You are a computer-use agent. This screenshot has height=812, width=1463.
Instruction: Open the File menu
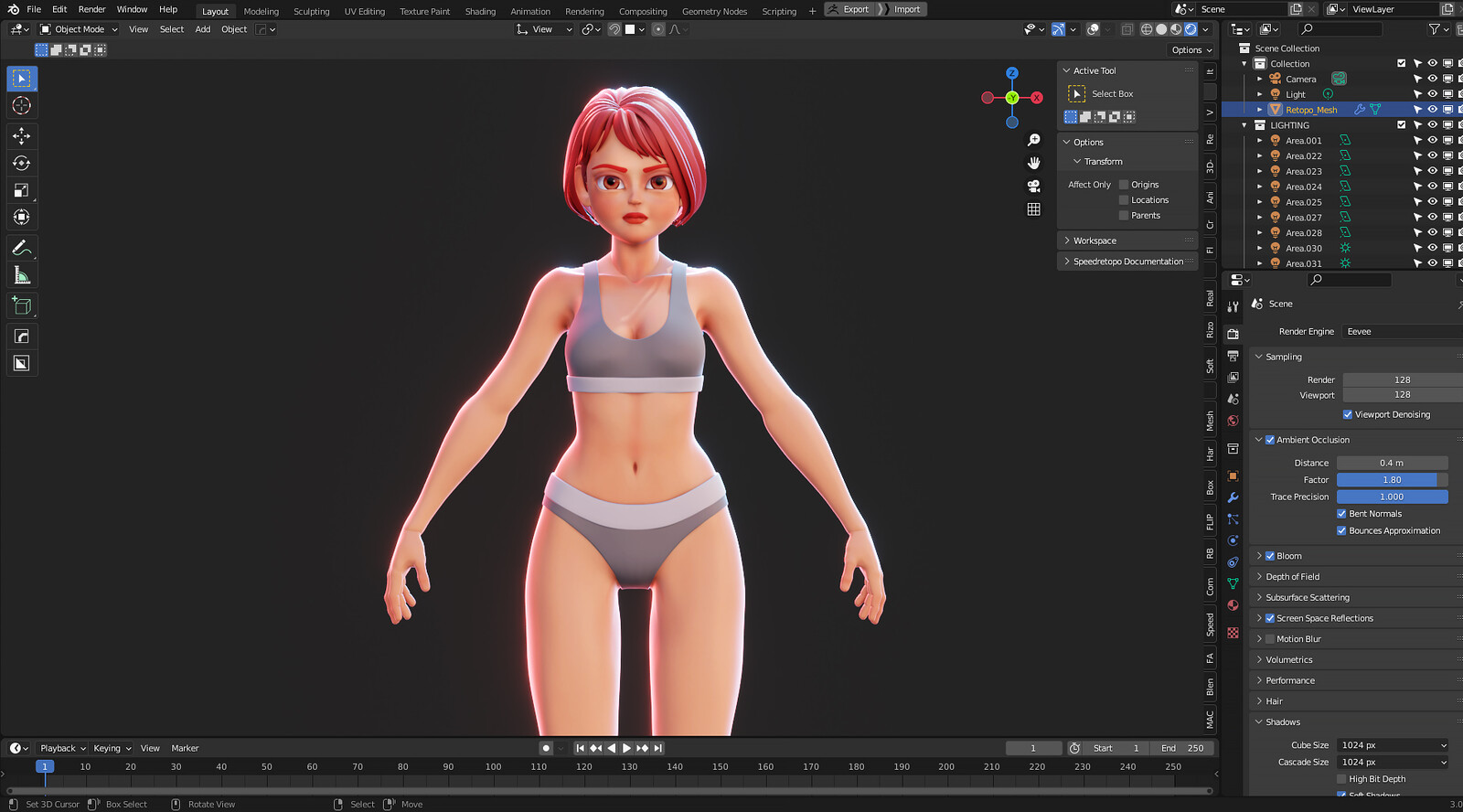[x=34, y=9]
